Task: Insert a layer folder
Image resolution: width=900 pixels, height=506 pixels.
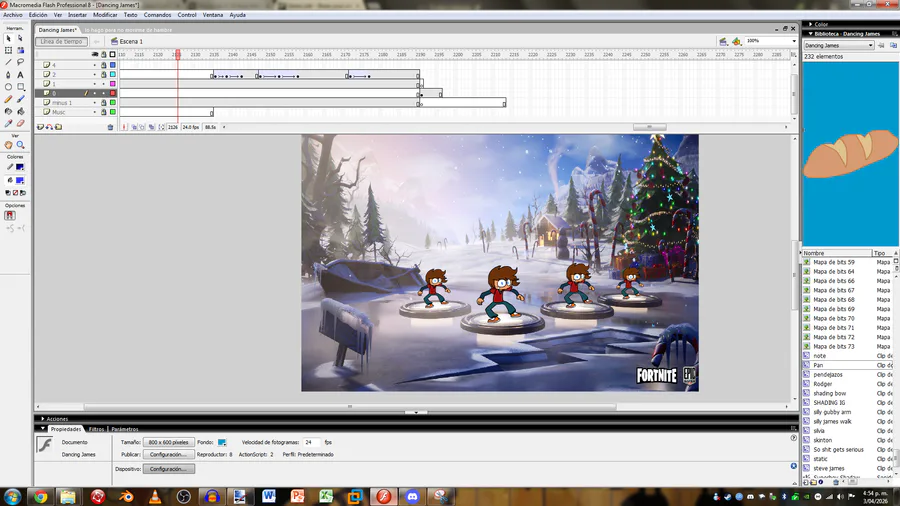Action: click(59, 127)
